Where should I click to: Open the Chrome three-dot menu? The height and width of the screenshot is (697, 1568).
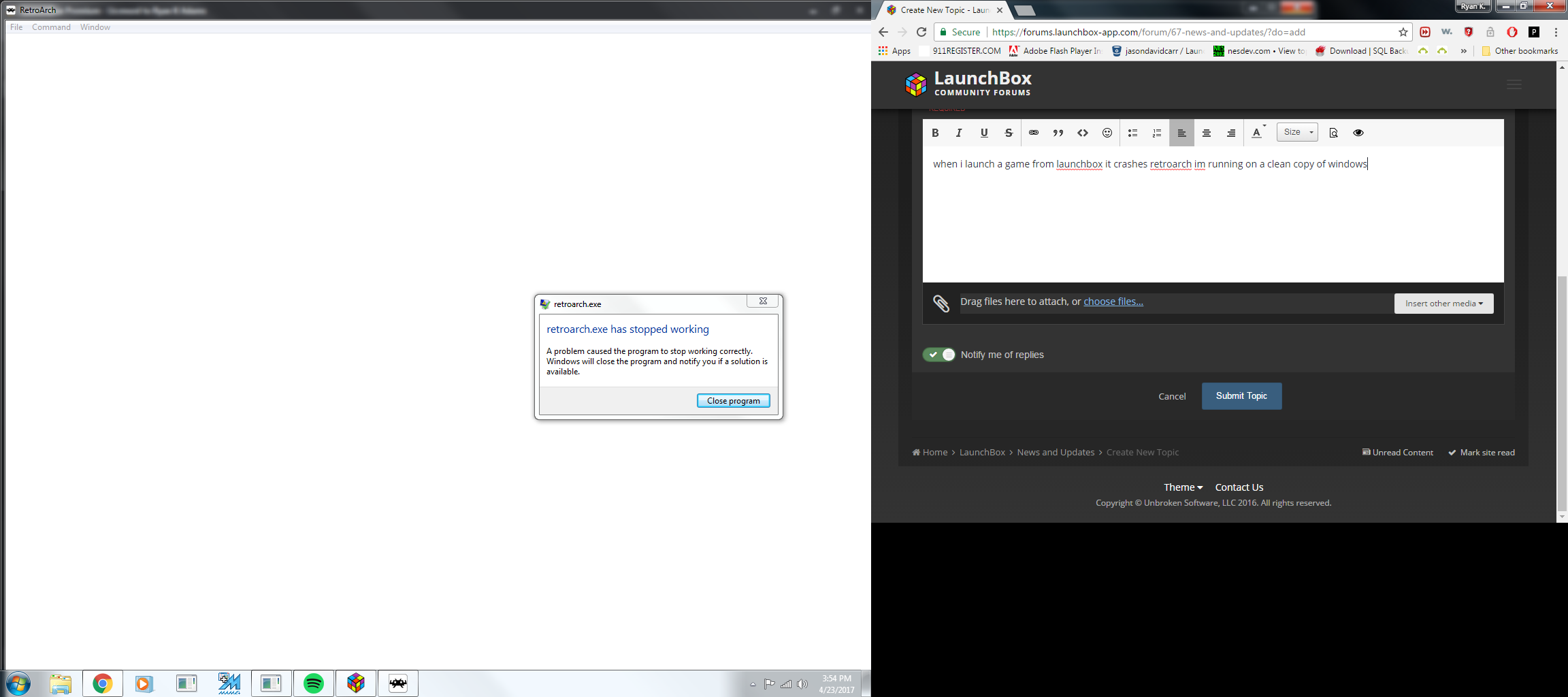point(1556,32)
